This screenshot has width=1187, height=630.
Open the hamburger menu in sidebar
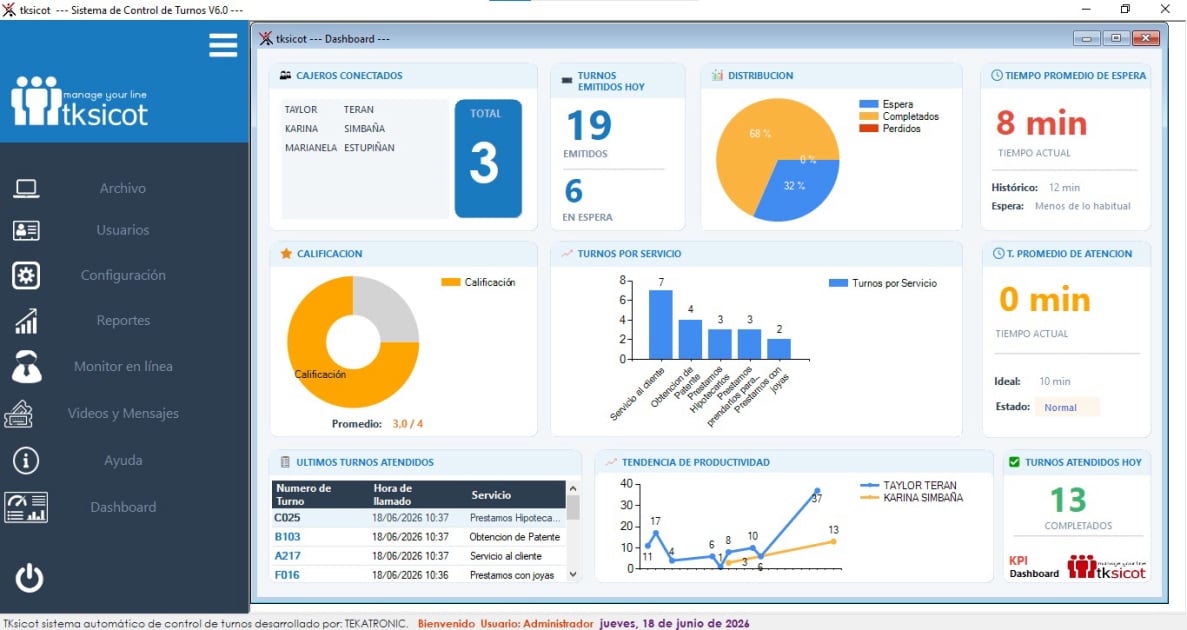(223, 45)
